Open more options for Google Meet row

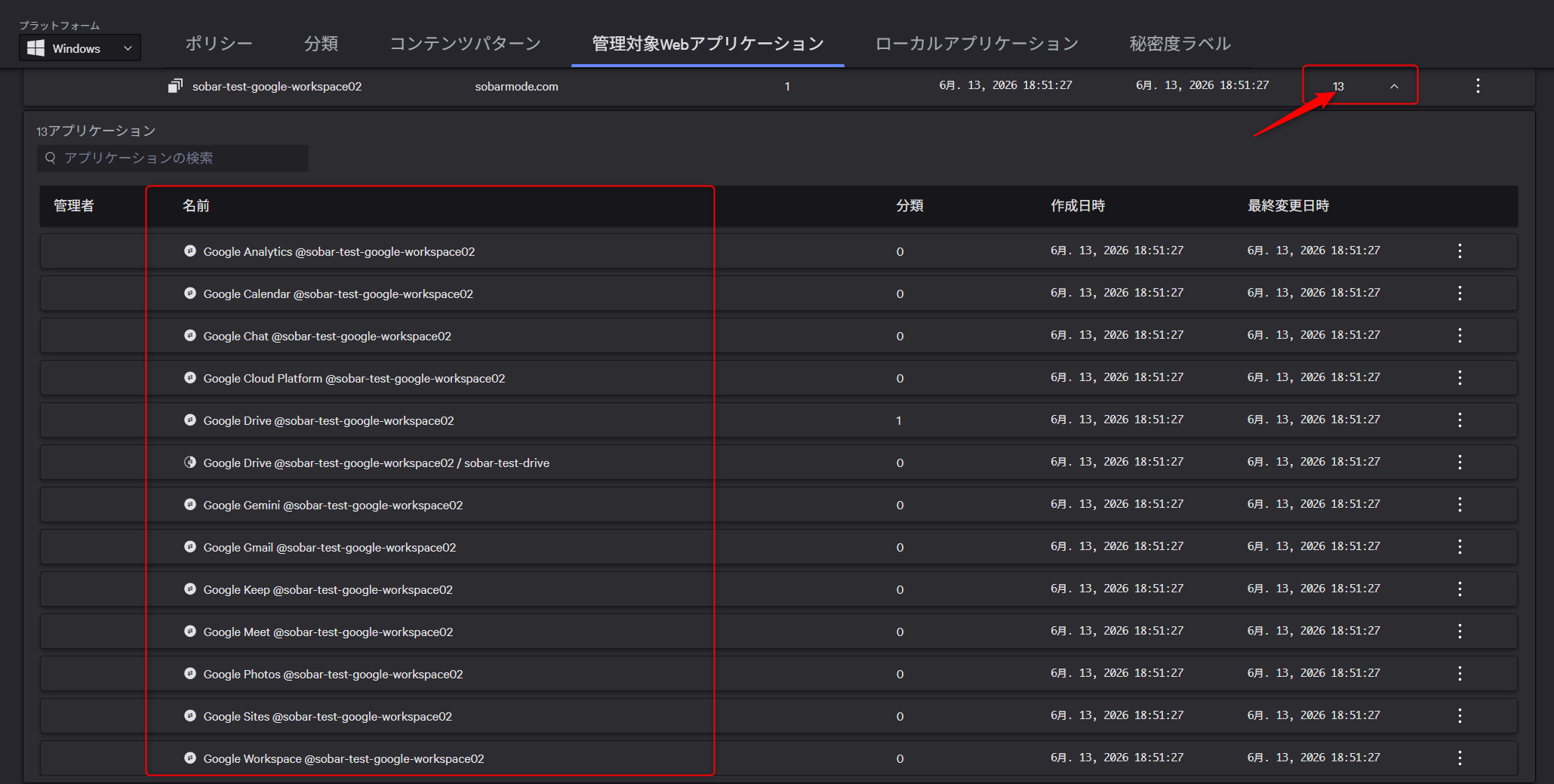tap(1460, 632)
